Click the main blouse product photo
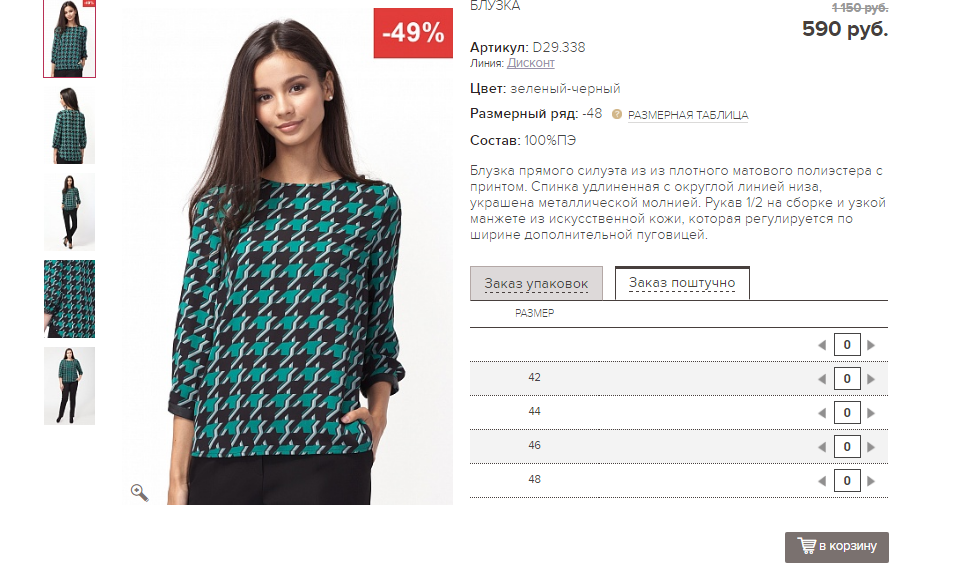 click(x=287, y=255)
